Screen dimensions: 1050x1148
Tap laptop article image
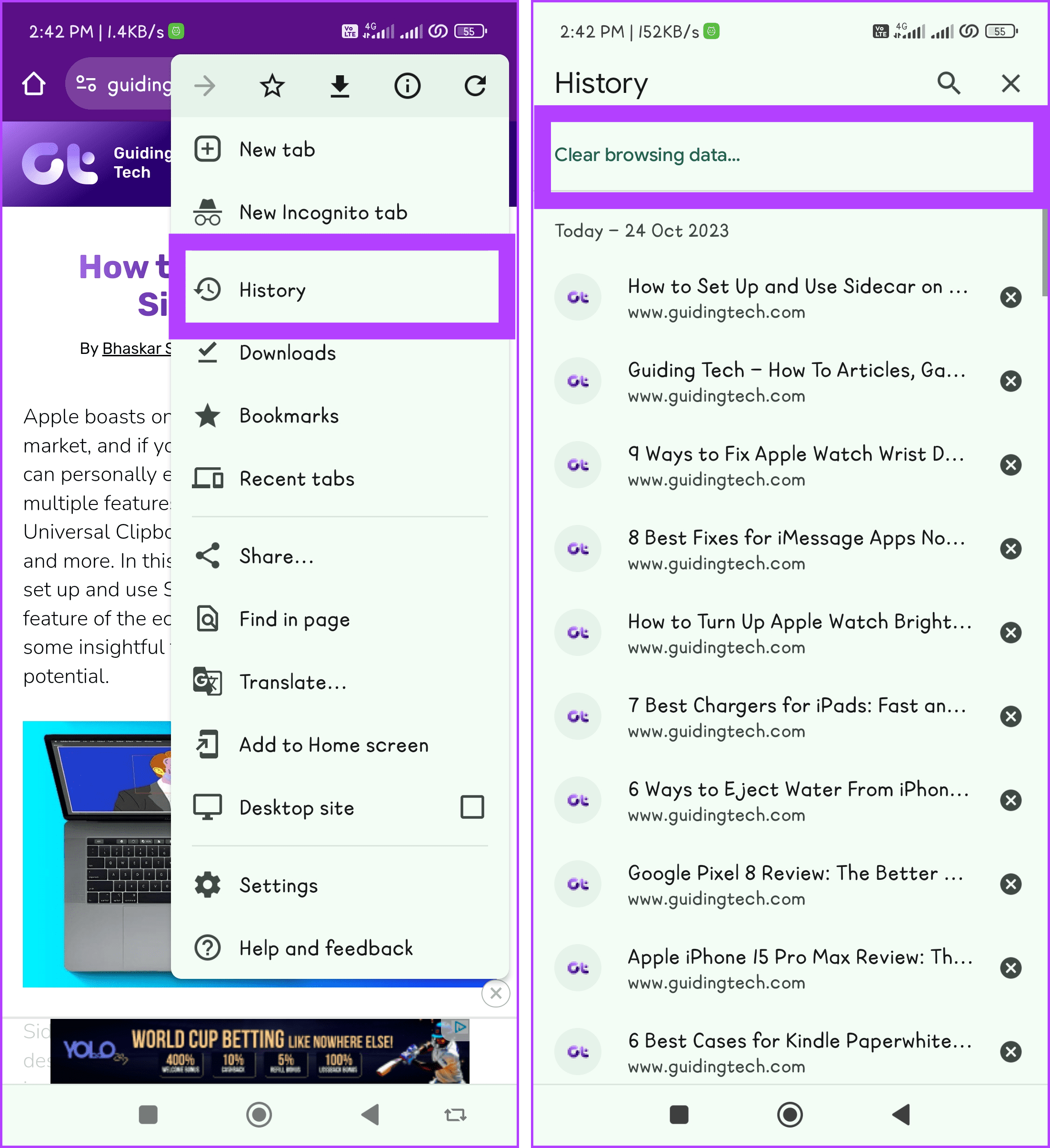click(97, 854)
